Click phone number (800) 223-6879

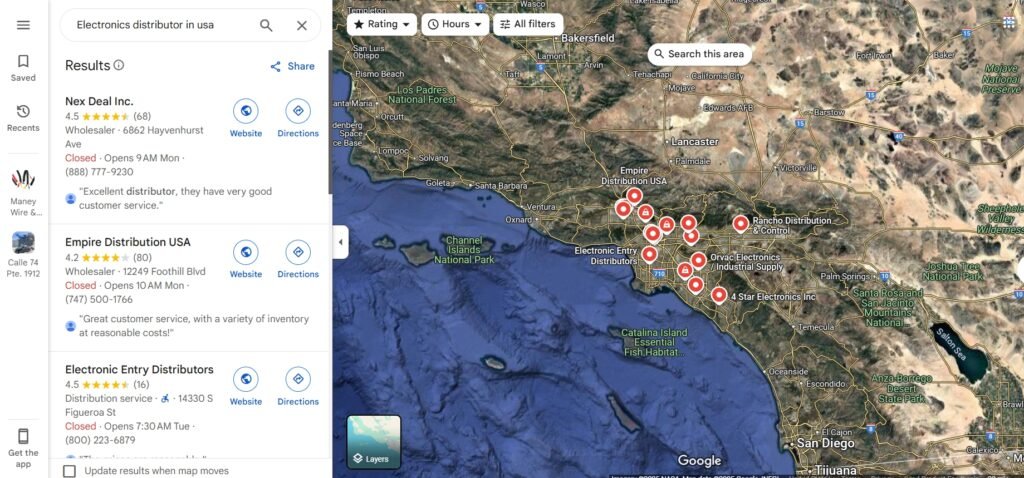(x=100, y=440)
